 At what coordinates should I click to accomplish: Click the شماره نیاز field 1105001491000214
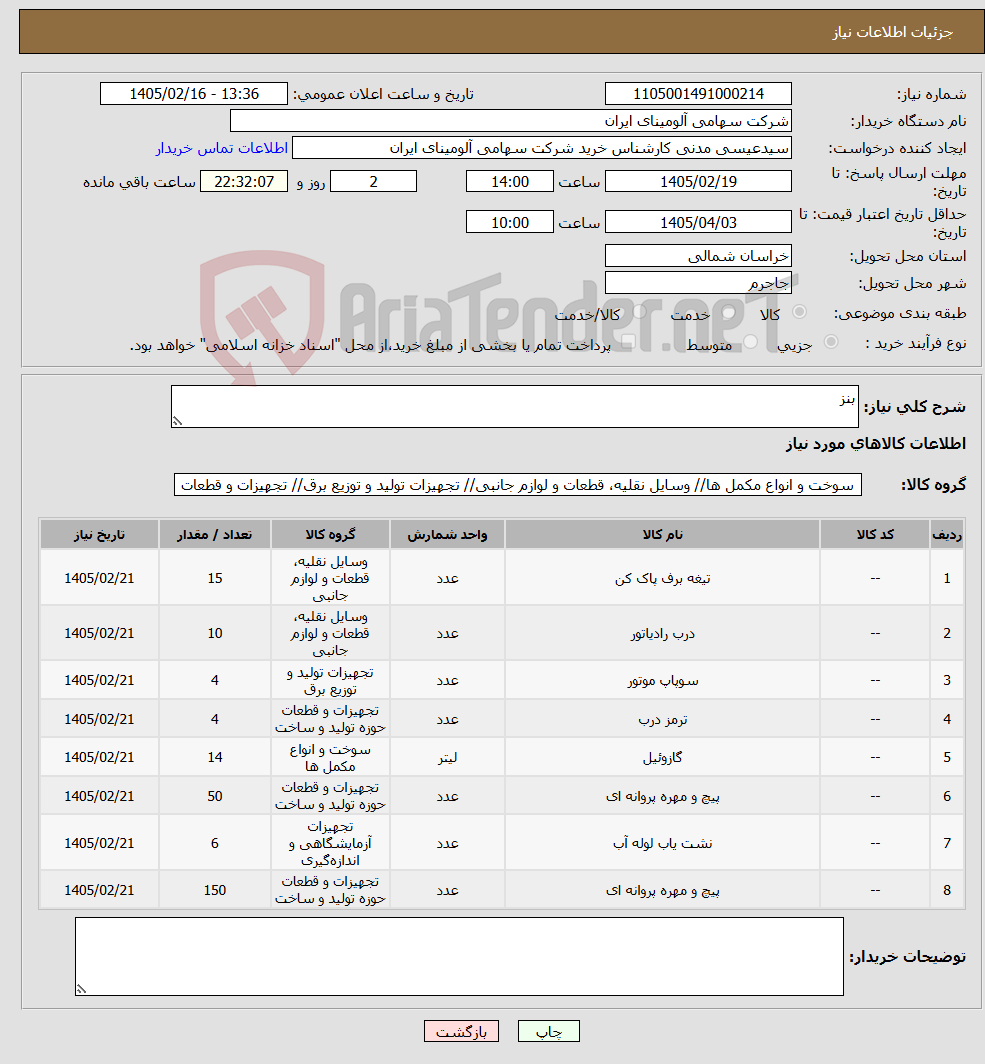coord(698,94)
